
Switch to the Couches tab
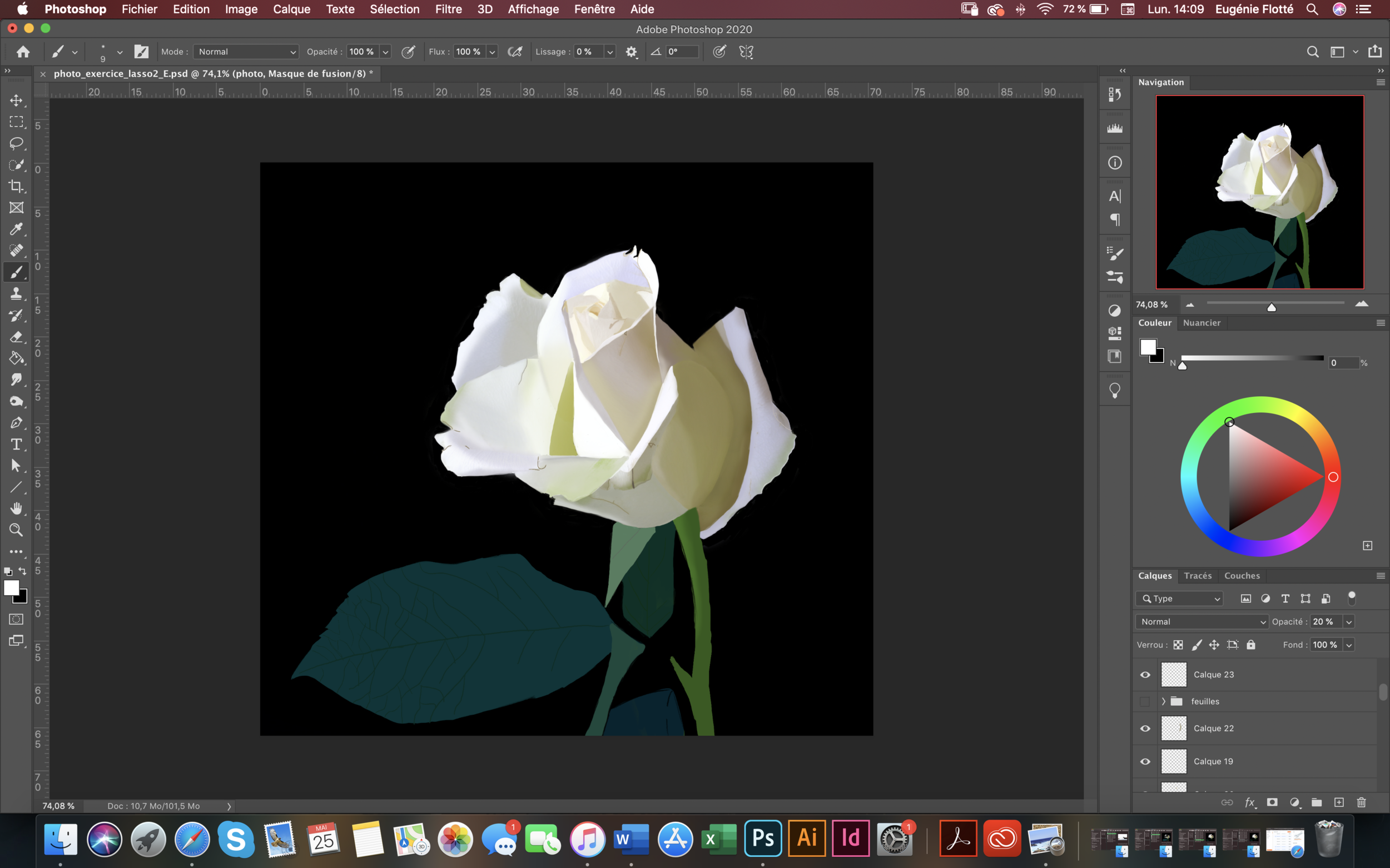click(1241, 576)
